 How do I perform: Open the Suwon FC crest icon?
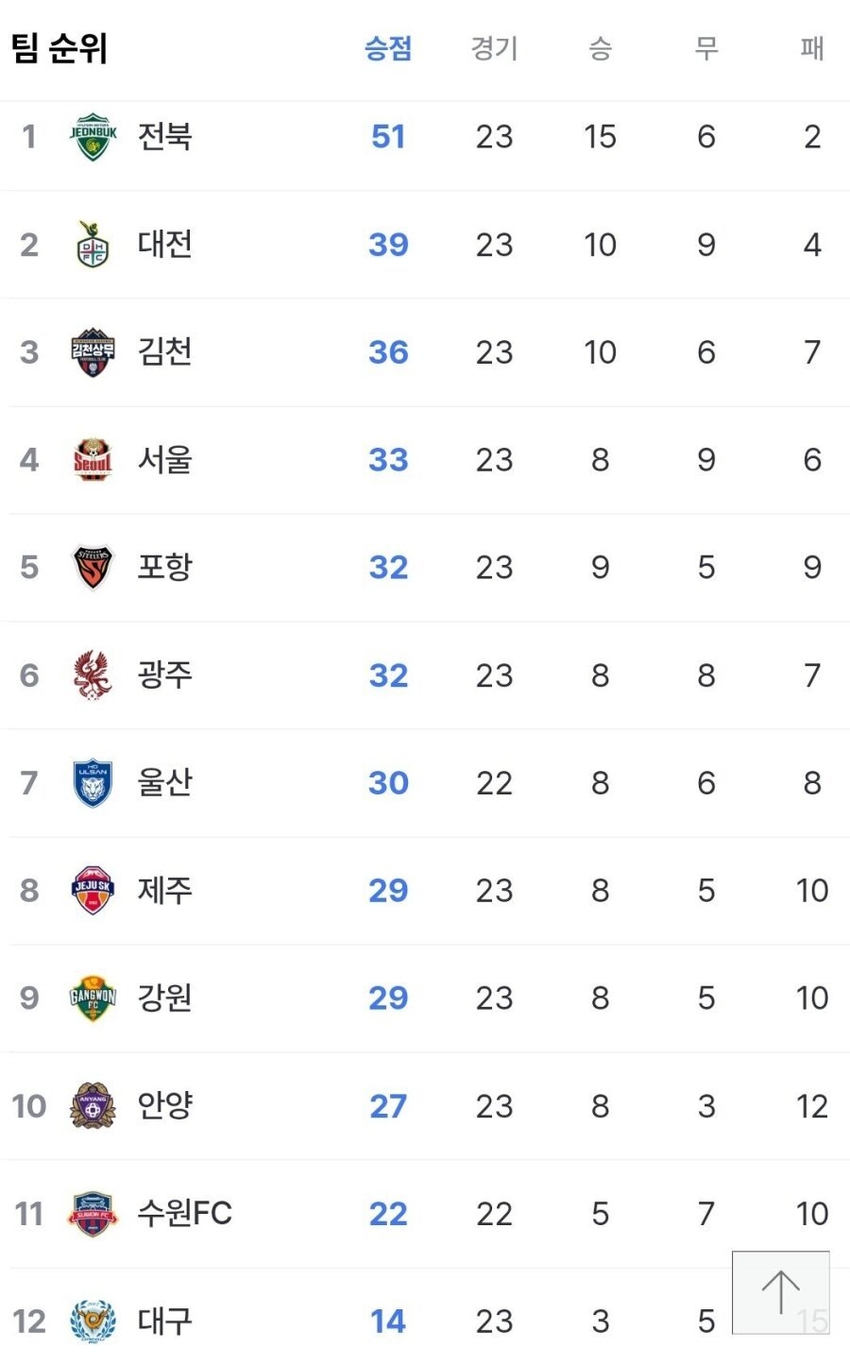coord(93,1214)
